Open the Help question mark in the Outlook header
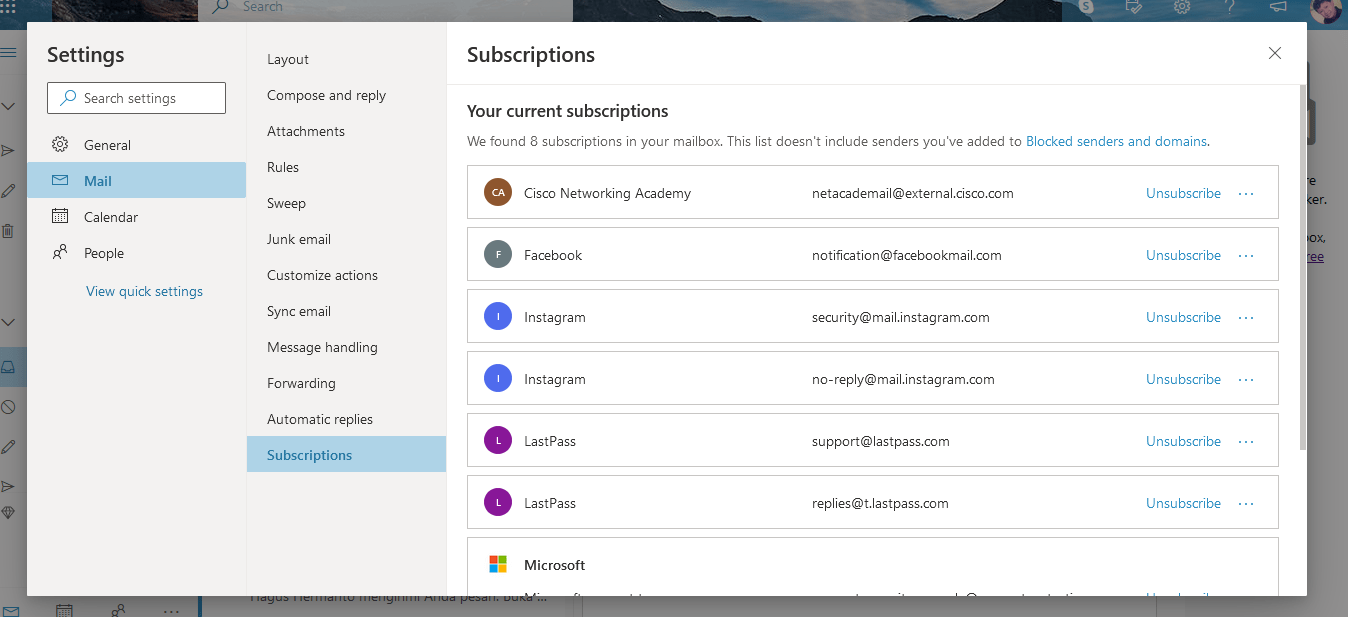The height and width of the screenshot is (617, 1348). 1230,6
